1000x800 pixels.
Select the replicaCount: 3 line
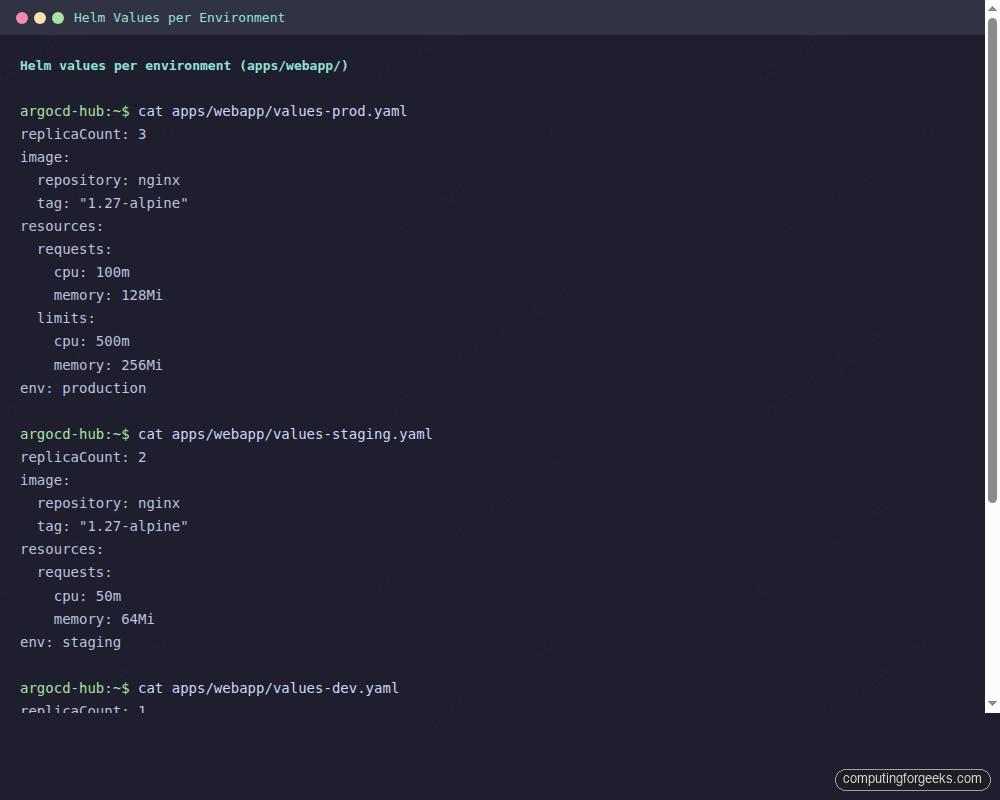tap(82, 134)
